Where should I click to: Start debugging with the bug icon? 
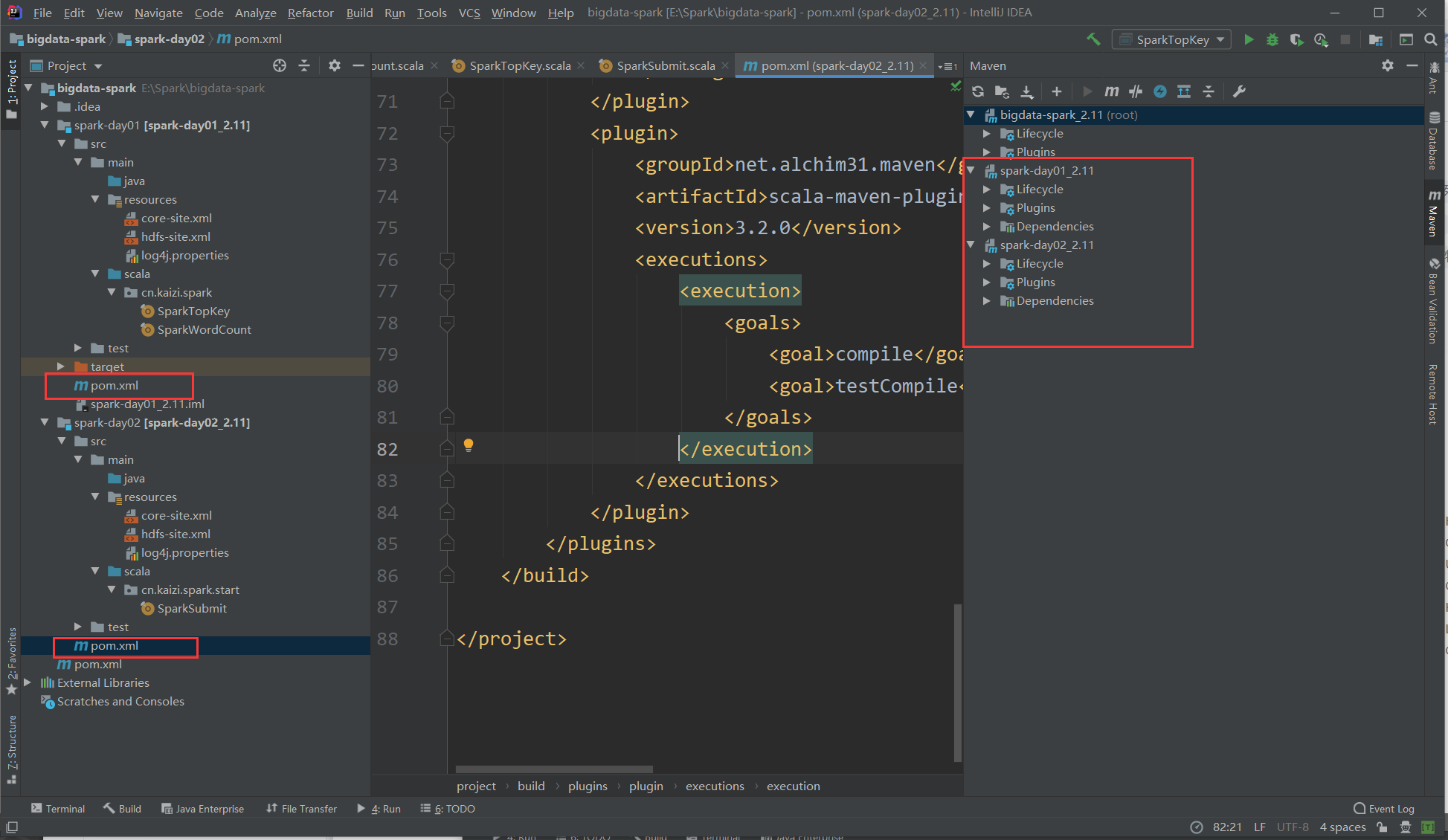tap(1272, 39)
